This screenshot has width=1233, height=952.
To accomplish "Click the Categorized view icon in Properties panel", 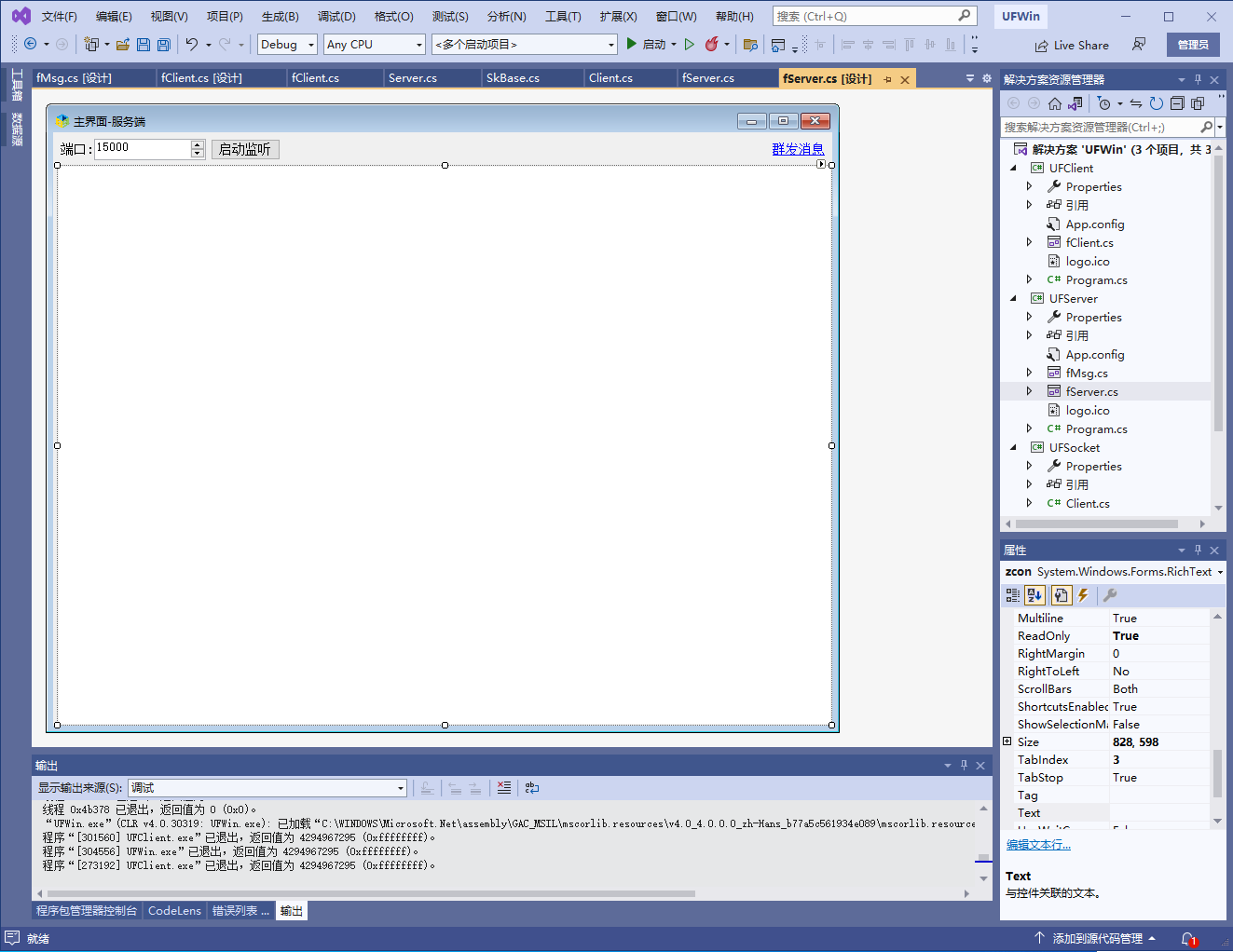I will [1013, 595].
